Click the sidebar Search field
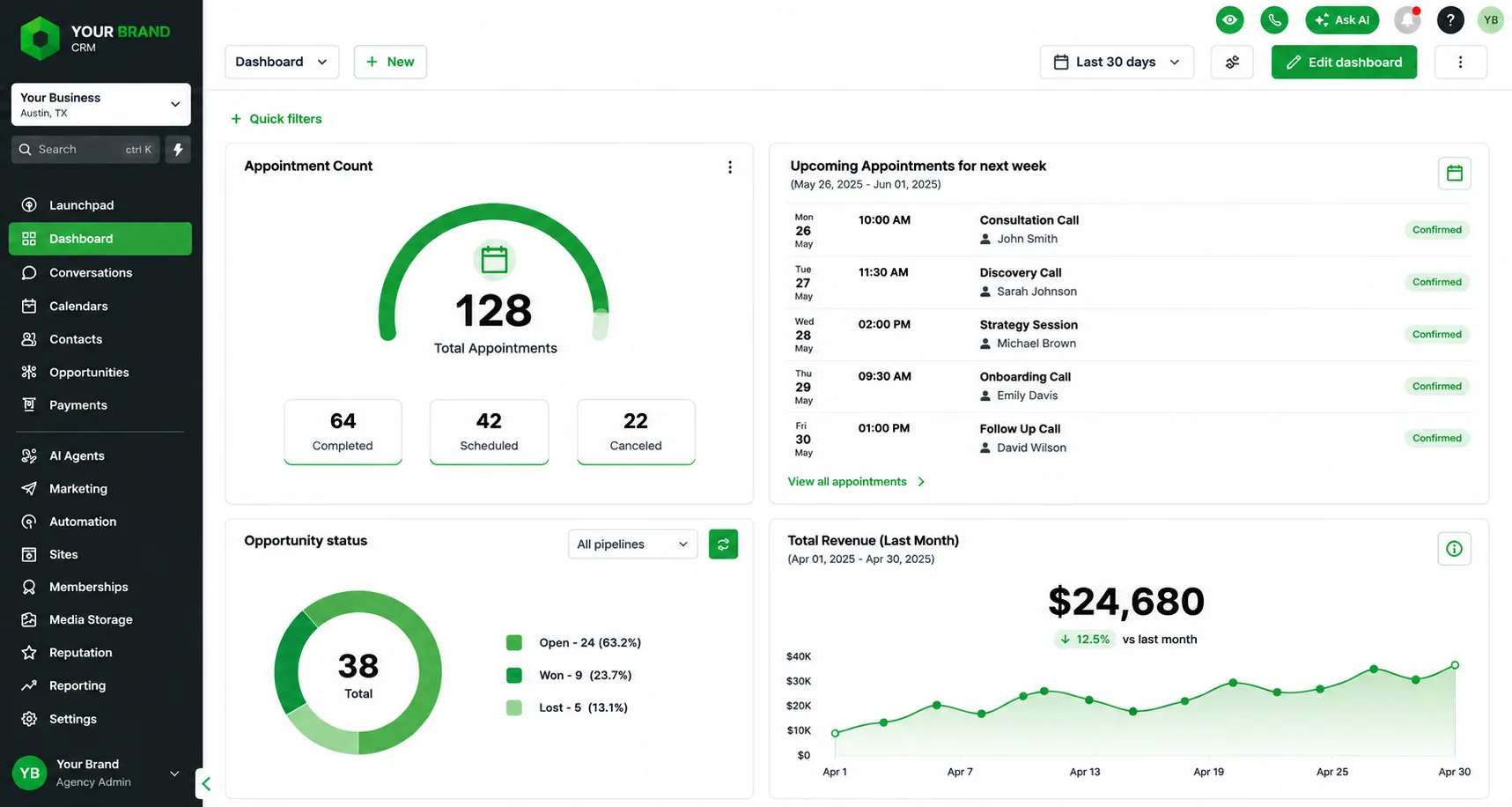Image resolution: width=1512 pixels, height=807 pixels. pyautogui.click(x=85, y=150)
